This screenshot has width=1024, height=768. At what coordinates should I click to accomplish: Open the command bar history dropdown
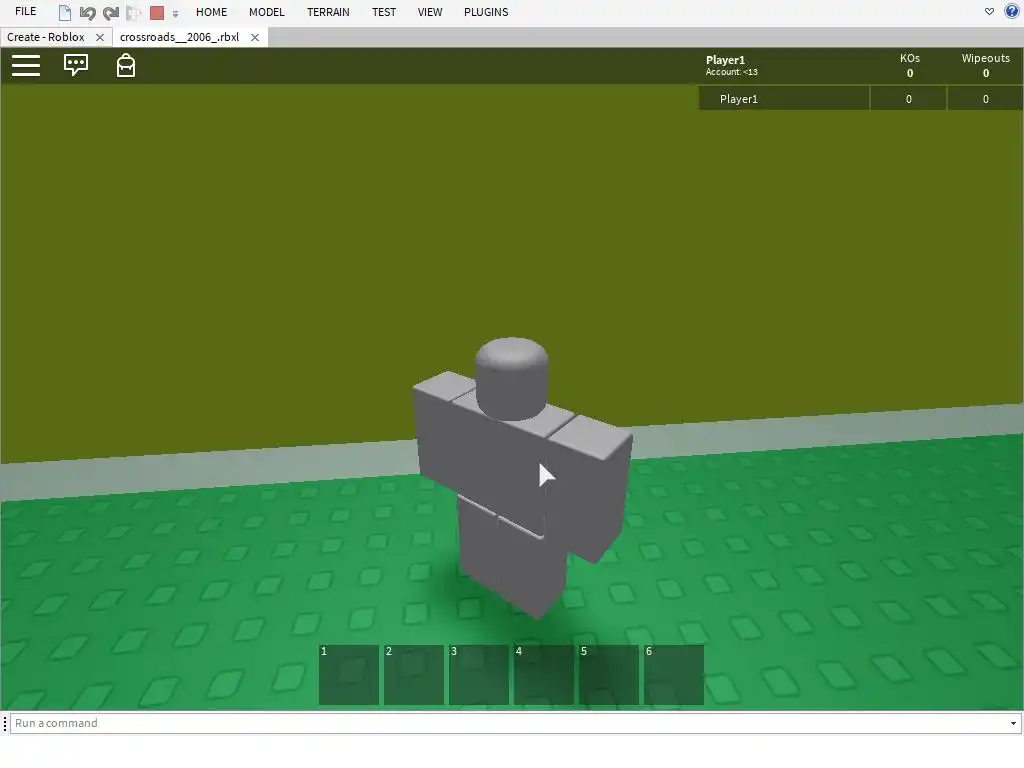pyautogui.click(x=1013, y=723)
